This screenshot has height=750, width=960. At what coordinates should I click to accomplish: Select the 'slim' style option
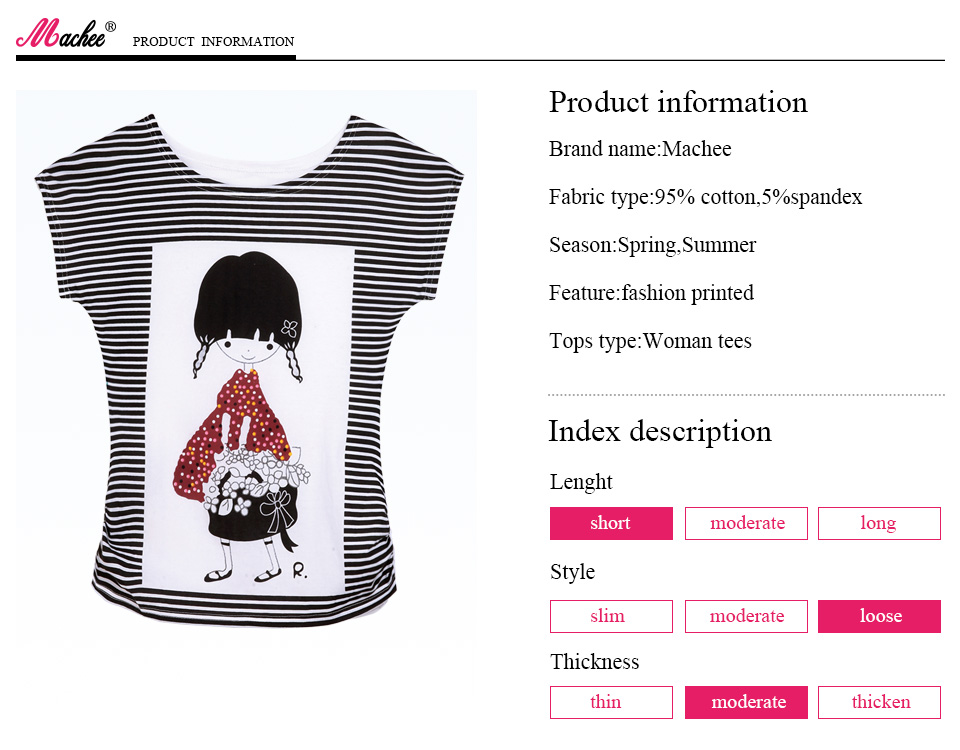point(611,616)
